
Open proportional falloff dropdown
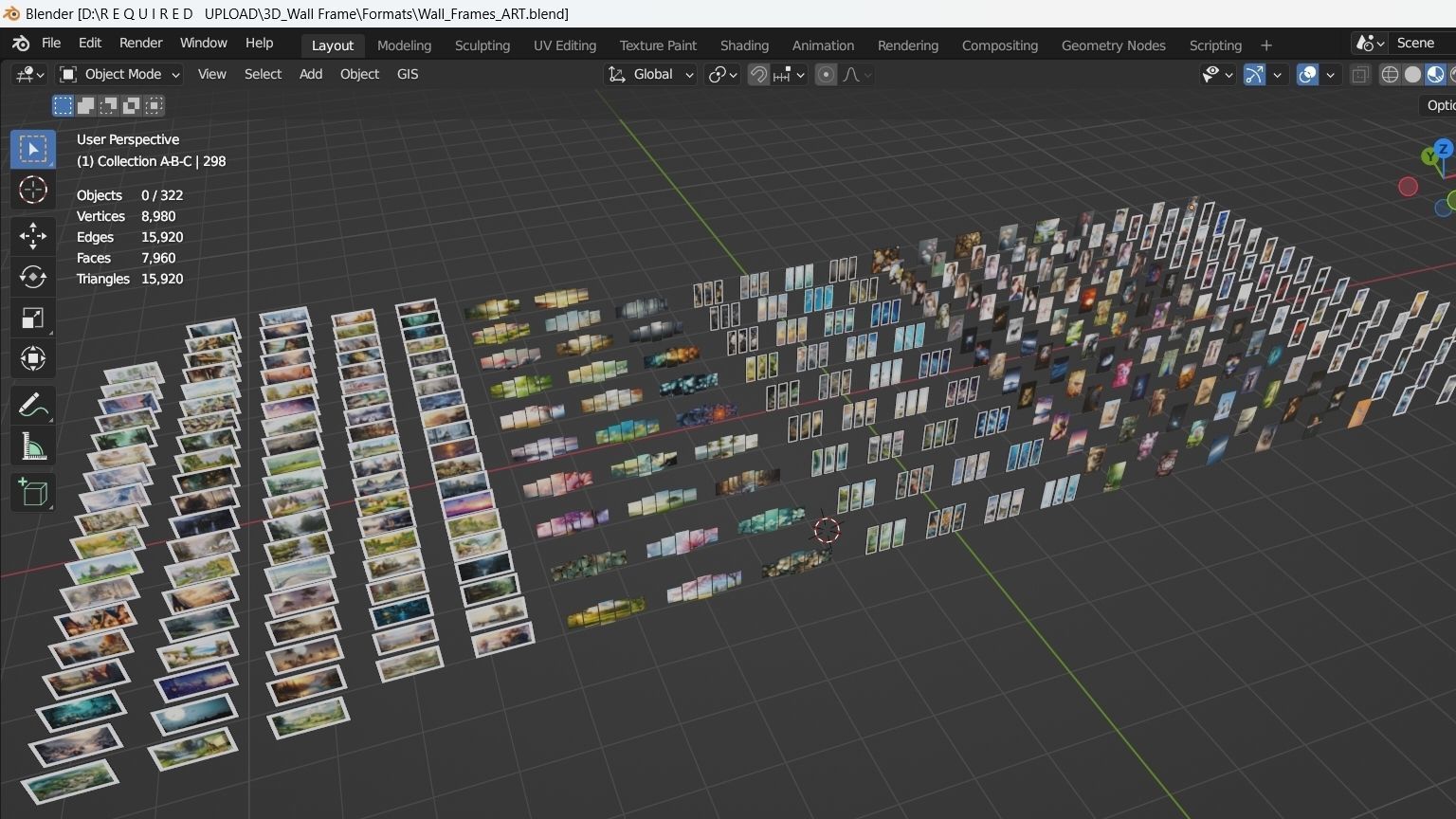tap(857, 75)
